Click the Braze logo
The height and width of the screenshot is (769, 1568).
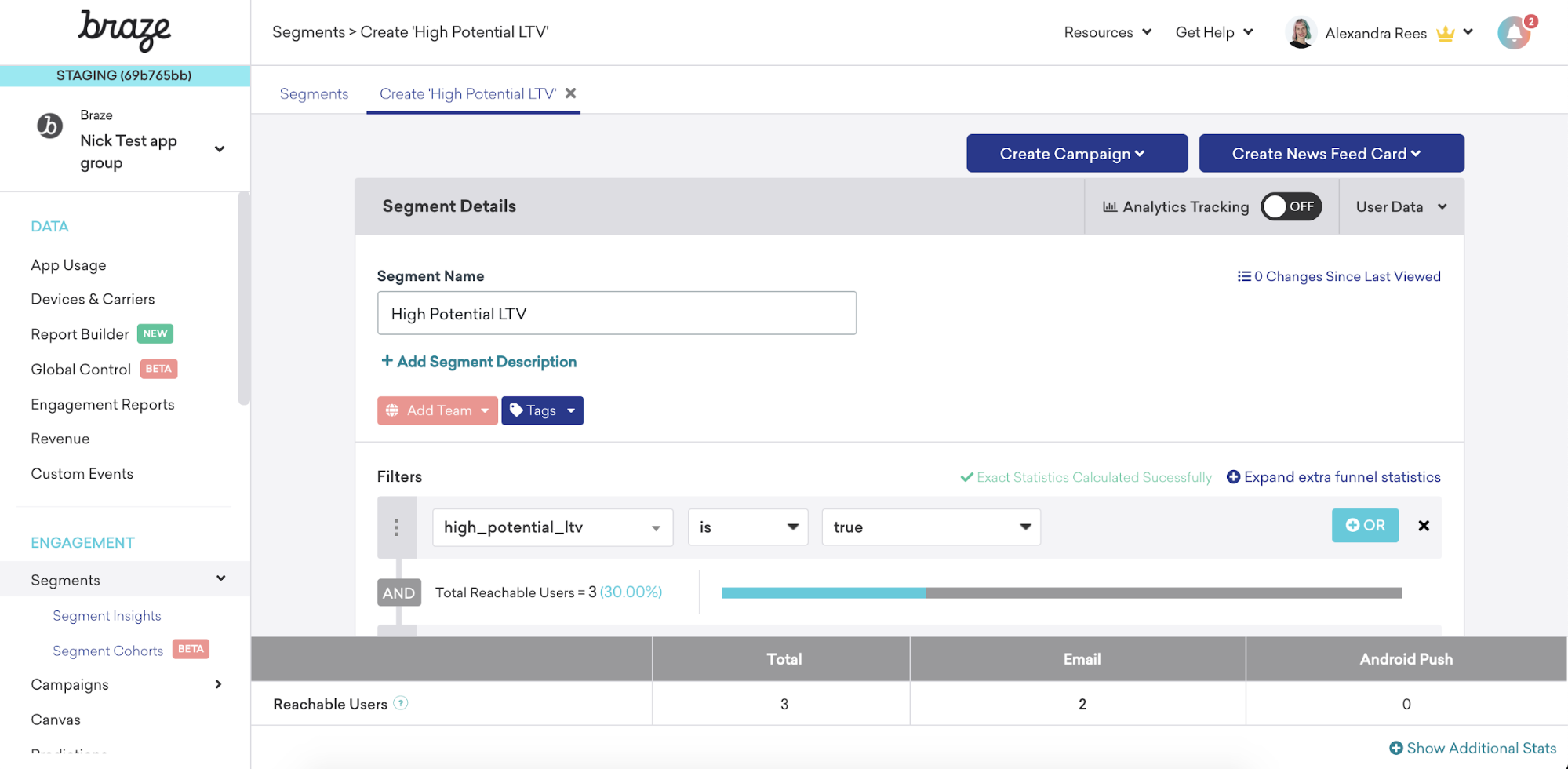124,31
